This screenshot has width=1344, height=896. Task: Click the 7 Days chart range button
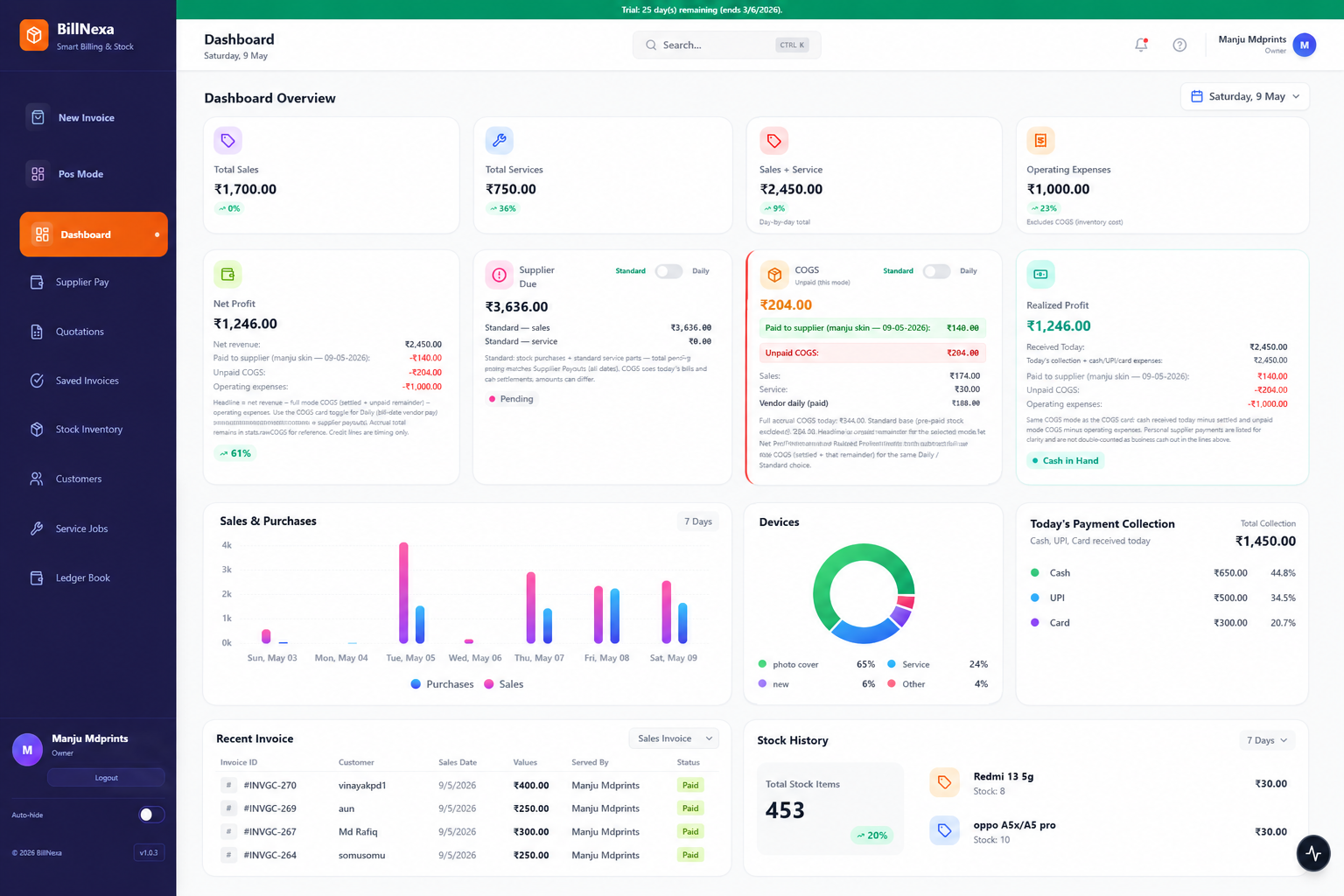698,521
